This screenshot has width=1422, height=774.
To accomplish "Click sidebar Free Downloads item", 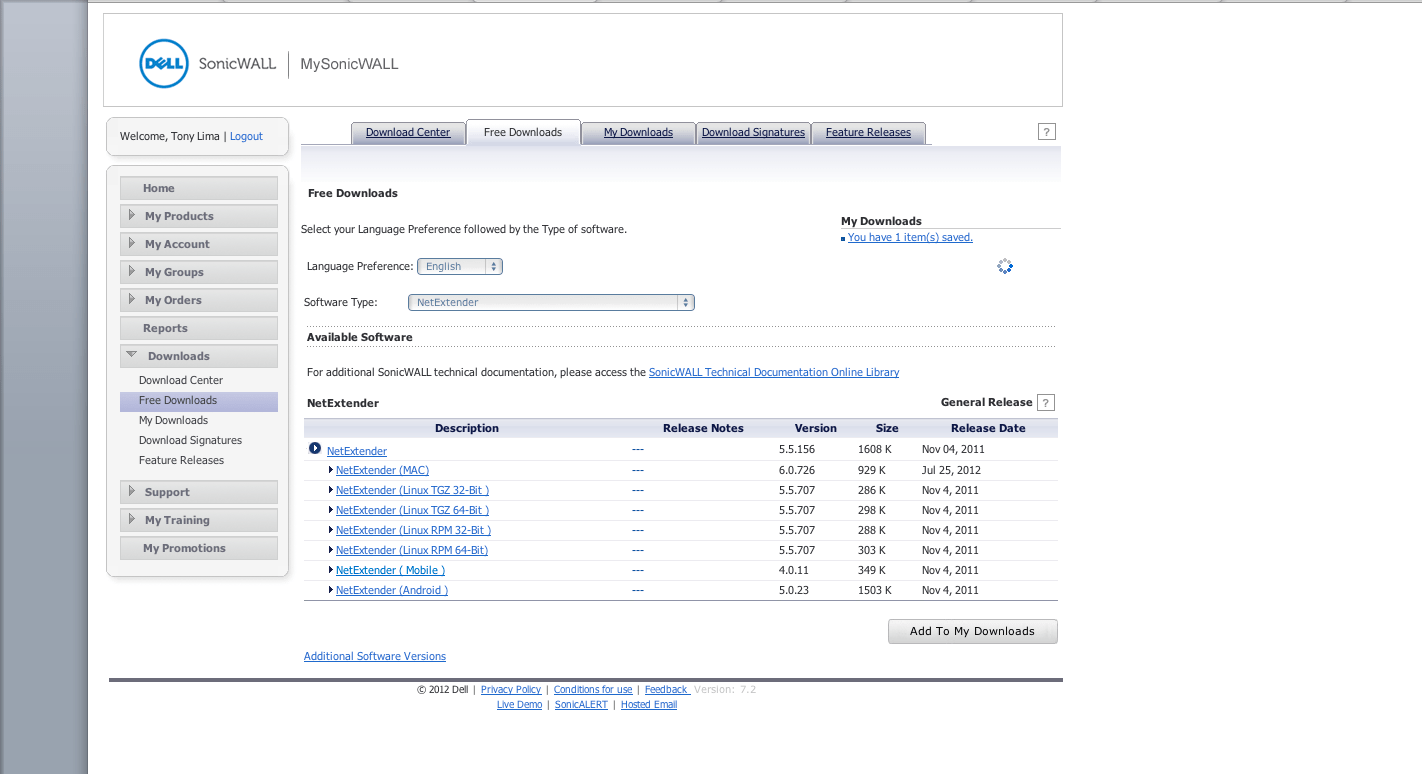I will [x=199, y=400].
